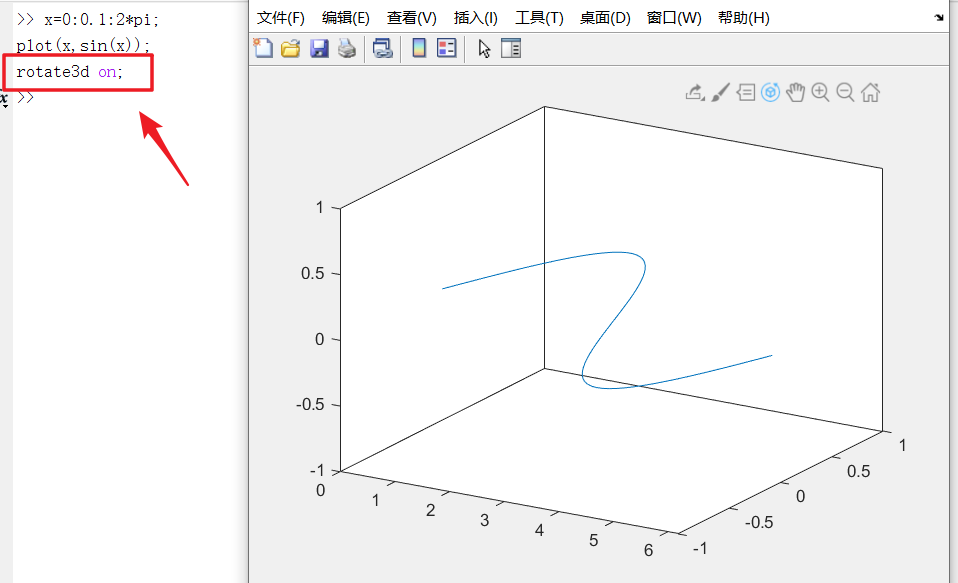Open the 工具(T) menu
Image resolution: width=958 pixels, height=583 pixels.
coord(538,17)
